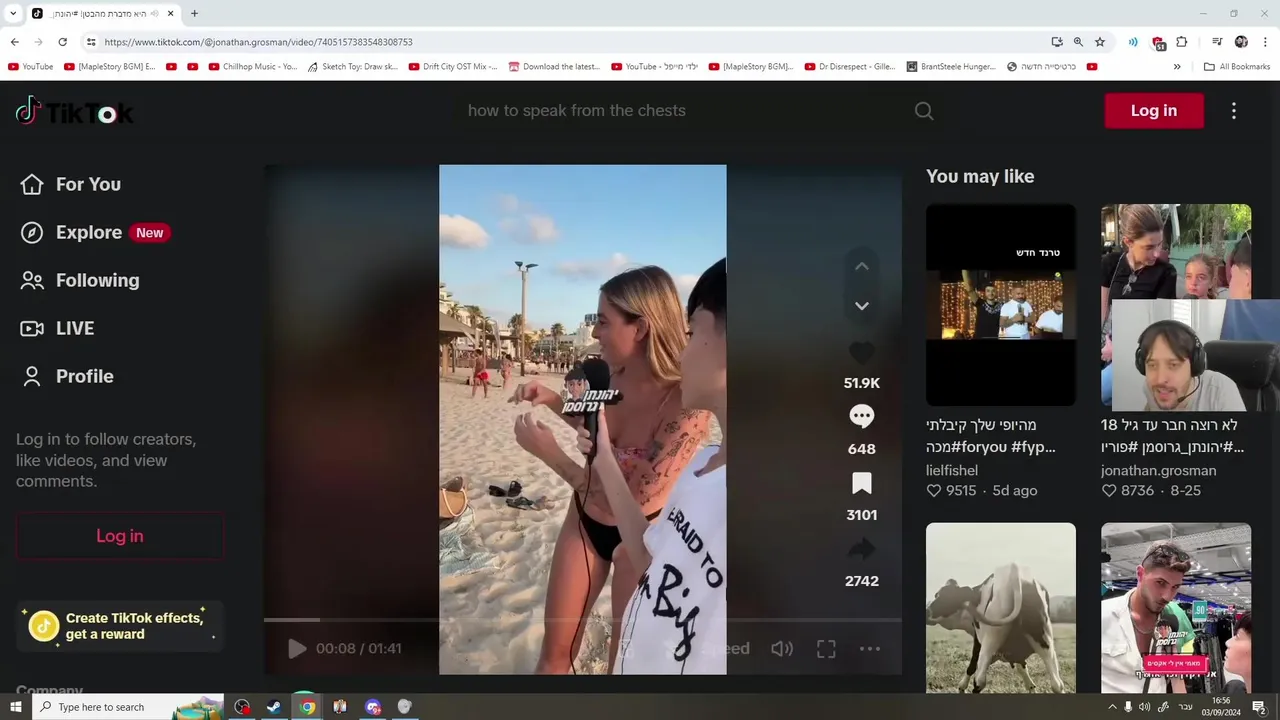The image size is (1280, 720).
Task: Seek on the video progress bar
Action: (582, 620)
